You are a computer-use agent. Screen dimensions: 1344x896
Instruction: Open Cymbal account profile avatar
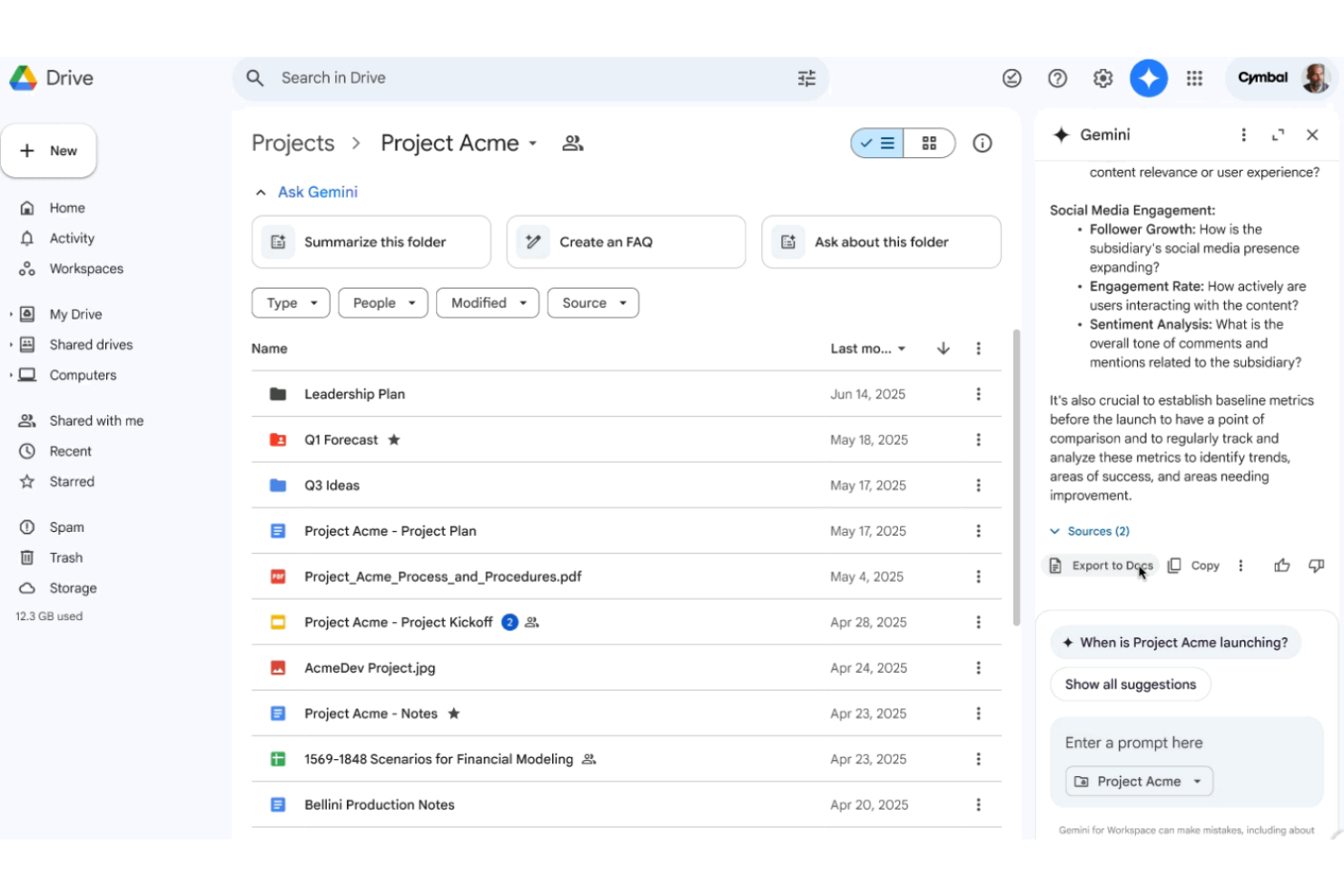point(1315,78)
